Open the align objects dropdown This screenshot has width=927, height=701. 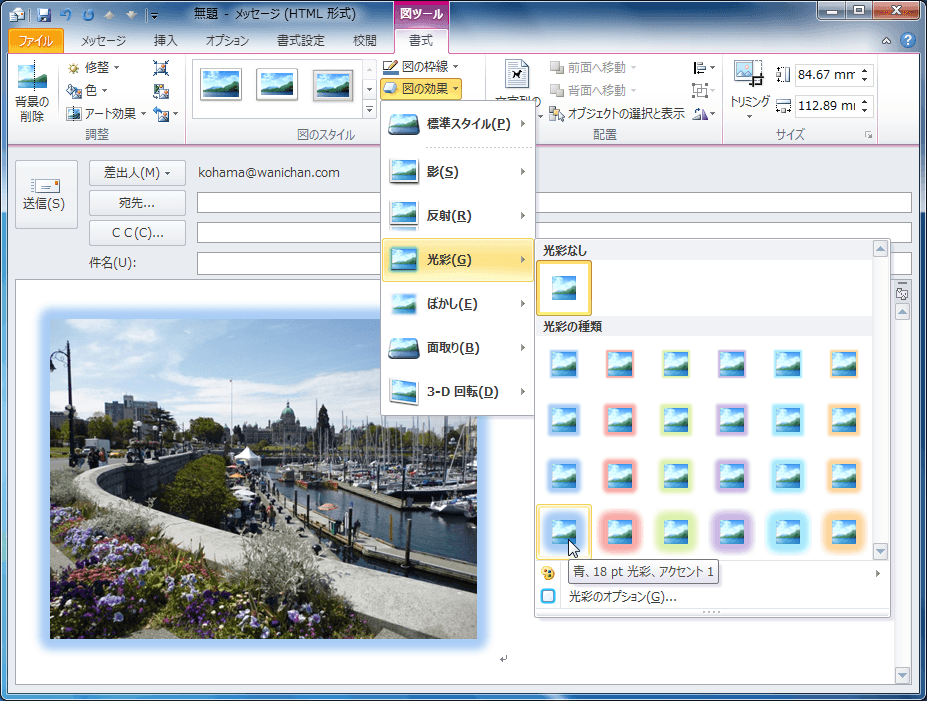pos(704,68)
